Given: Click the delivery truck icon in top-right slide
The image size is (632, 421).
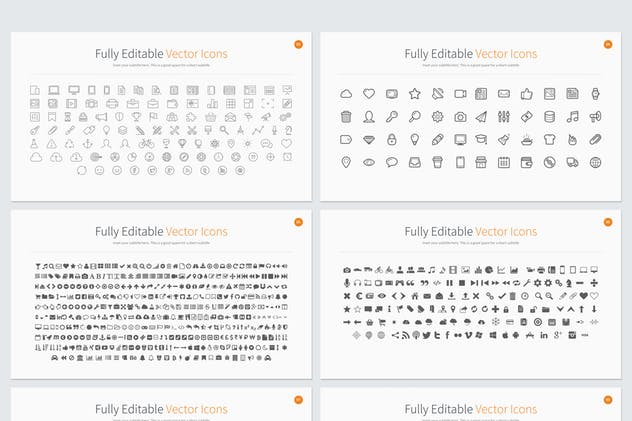Looking at the screenshot, I should click(x=572, y=162).
